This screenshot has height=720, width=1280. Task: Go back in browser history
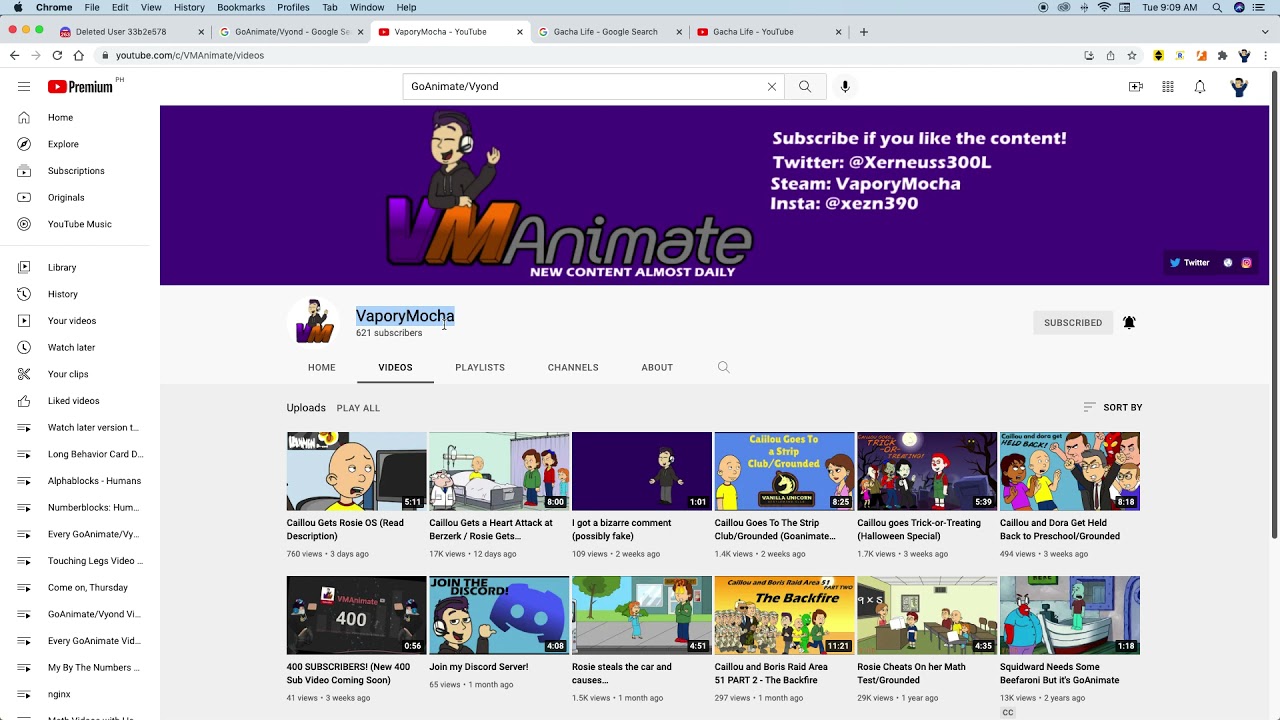(x=14, y=56)
